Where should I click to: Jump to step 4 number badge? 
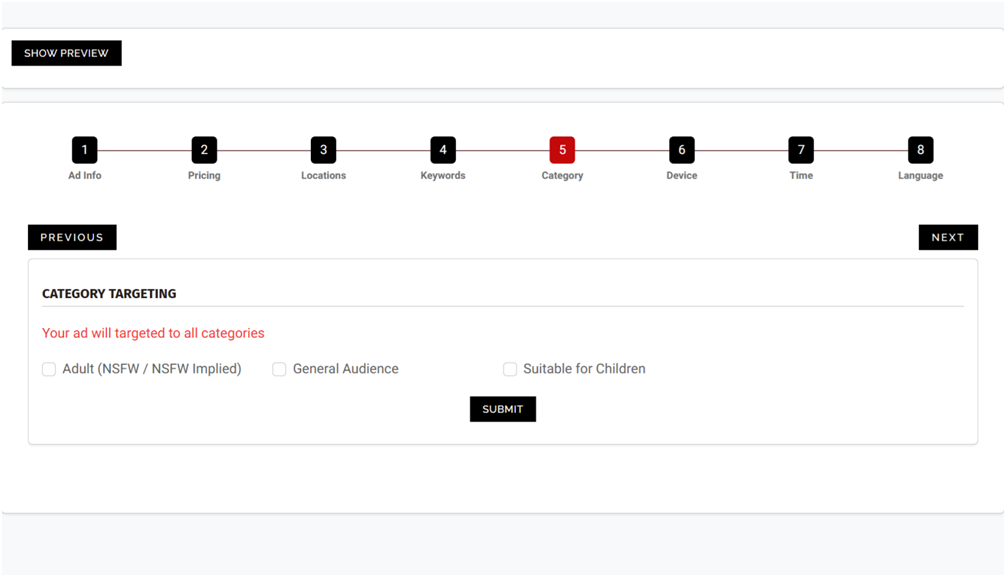(x=443, y=150)
